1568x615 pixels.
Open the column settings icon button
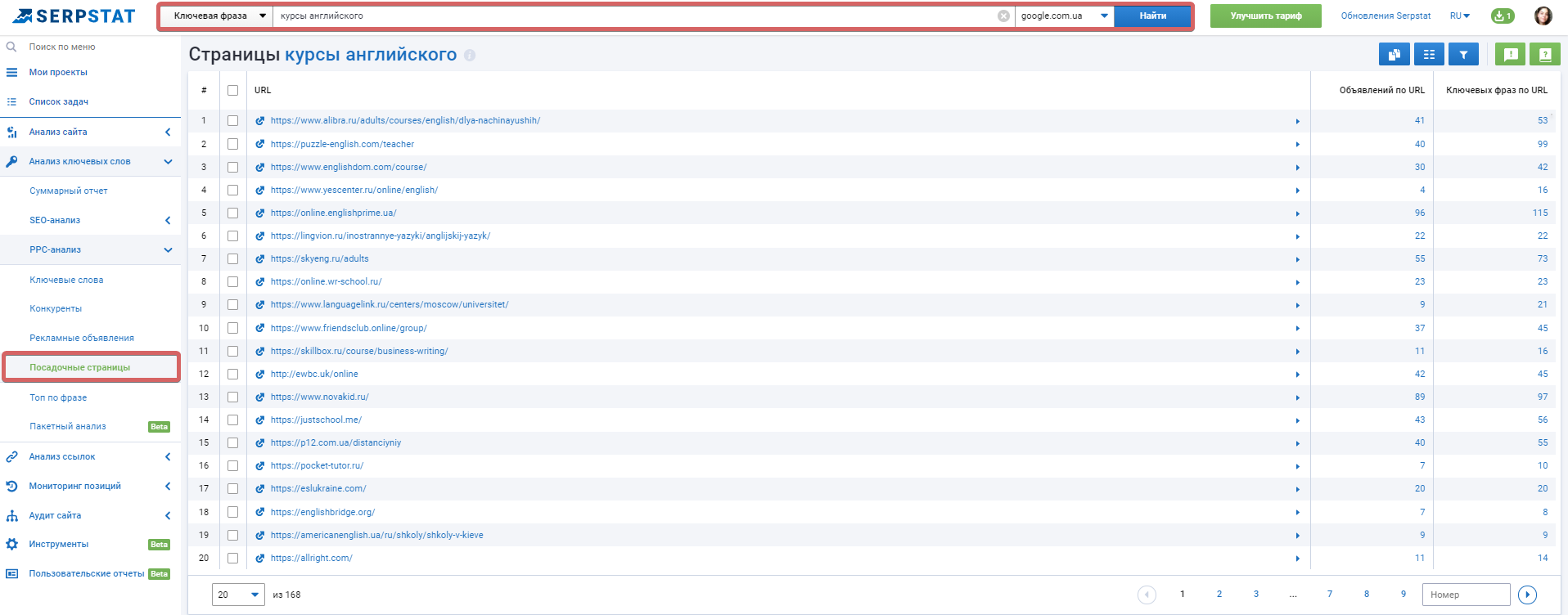(x=1429, y=55)
